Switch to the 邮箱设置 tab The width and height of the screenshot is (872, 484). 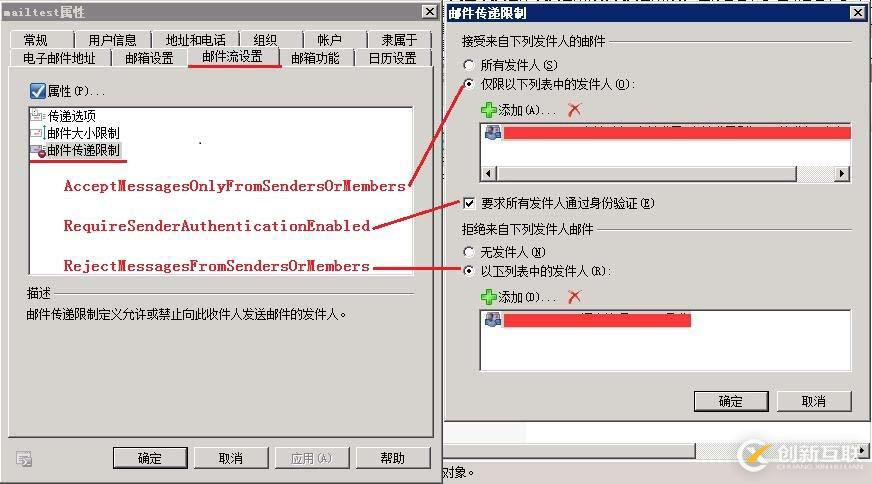(x=149, y=58)
